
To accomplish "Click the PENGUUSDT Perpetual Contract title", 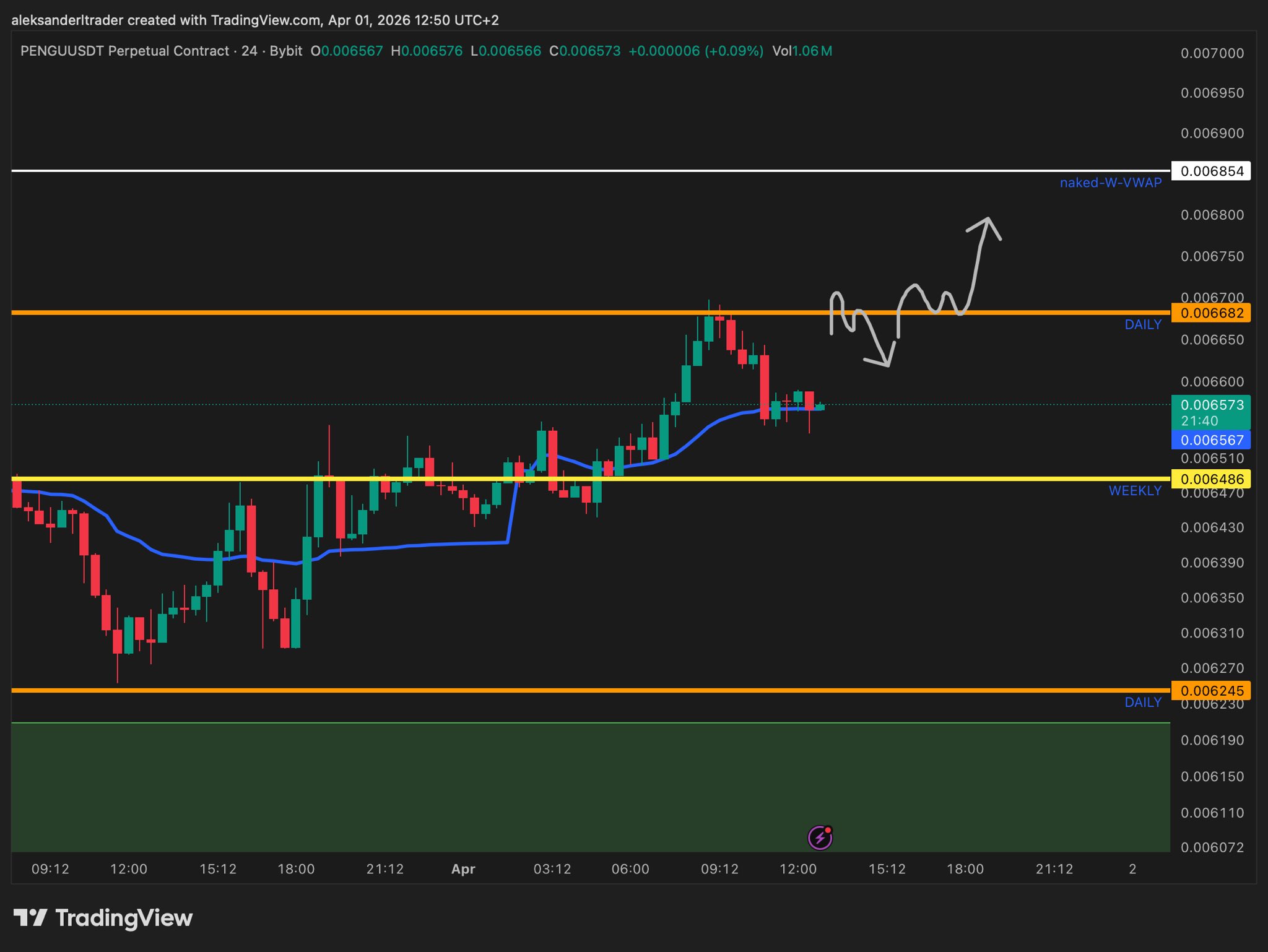I will point(124,51).
